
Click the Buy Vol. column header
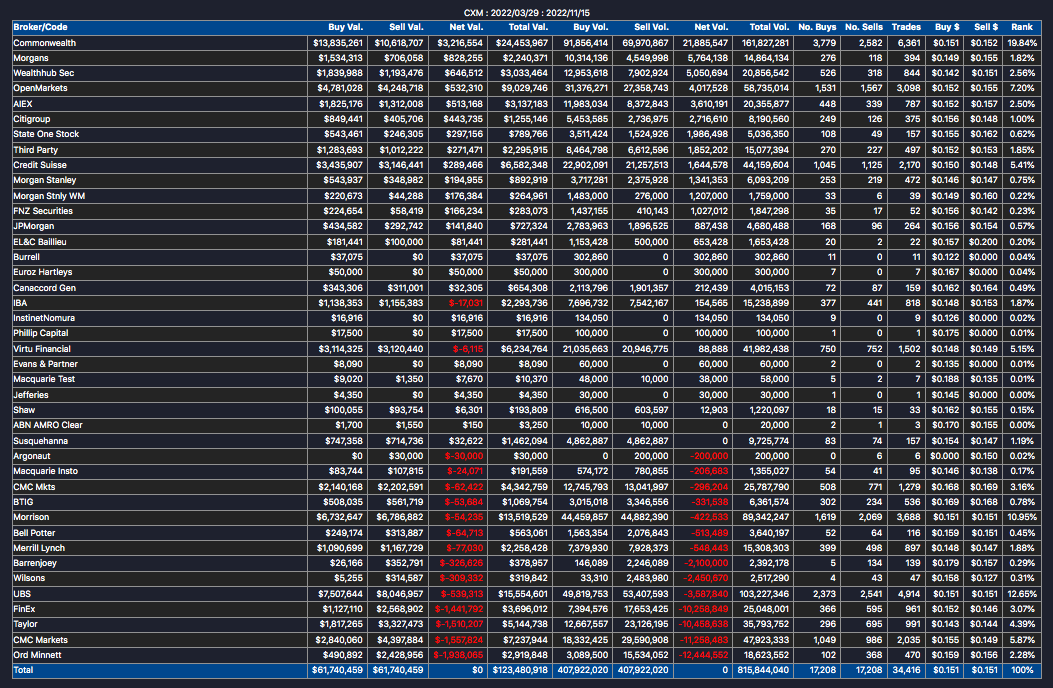point(590,27)
